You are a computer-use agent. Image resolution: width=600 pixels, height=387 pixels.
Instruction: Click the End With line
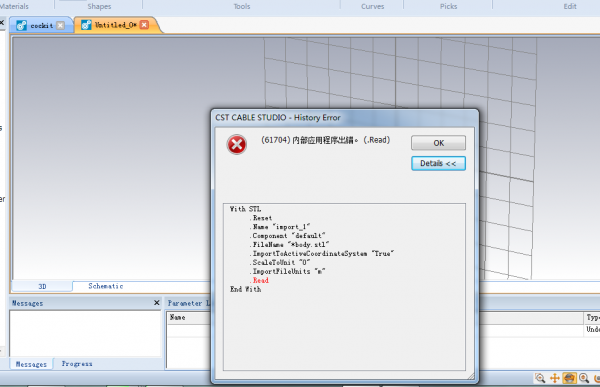pos(245,289)
